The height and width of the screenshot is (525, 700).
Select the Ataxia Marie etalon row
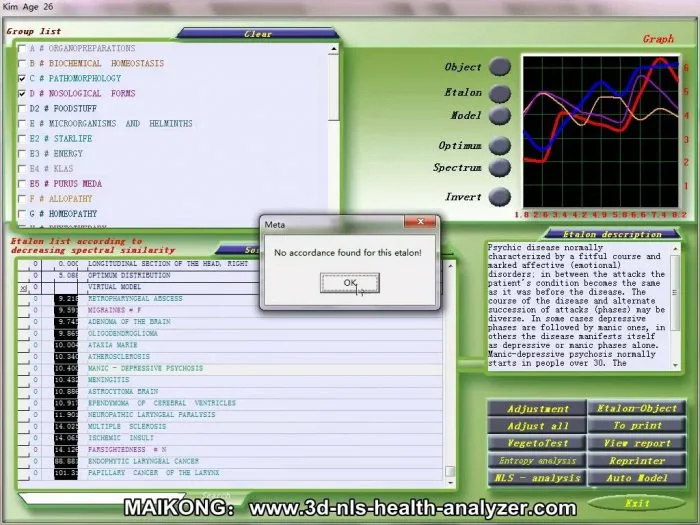pyautogui.click(x=230, y=345)
